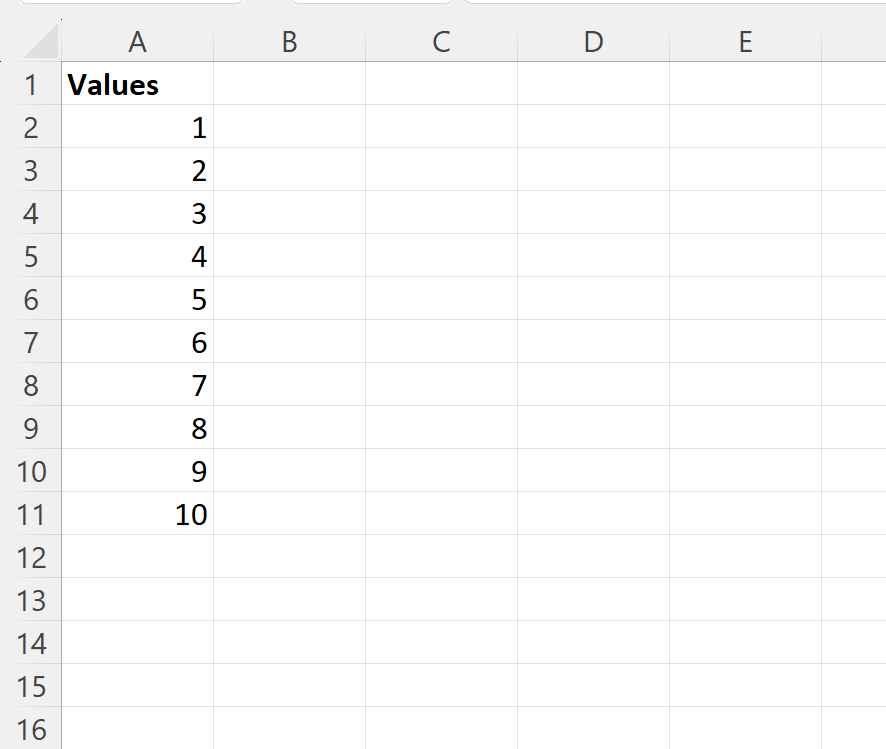Select empty cell E13
886x749 pixels.
click(x=745, y=599)
